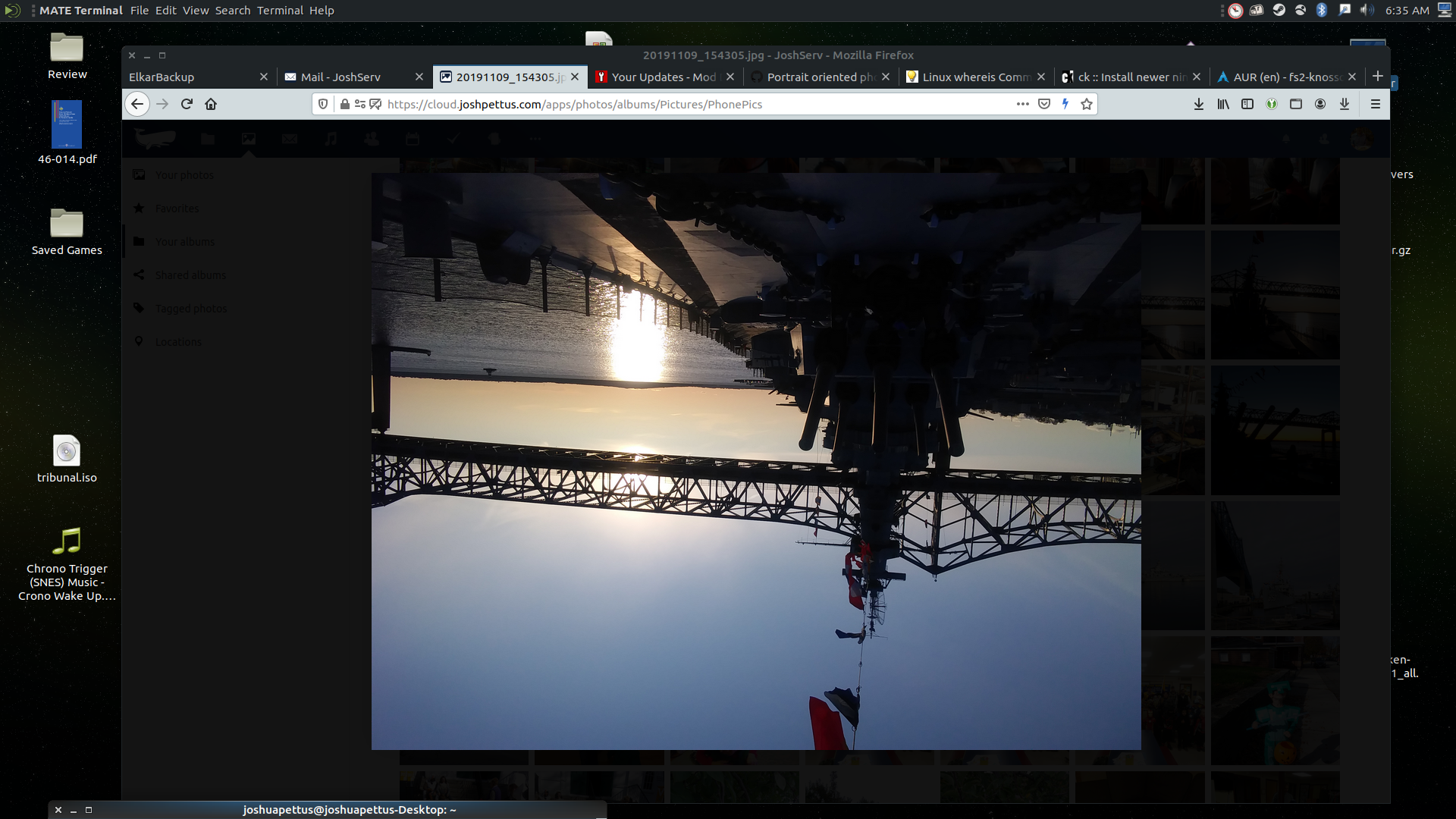Select Tagged photos in the Photos sidebar
The image size is (1456, 819).
pyautogui.click(x=190, y=309)
